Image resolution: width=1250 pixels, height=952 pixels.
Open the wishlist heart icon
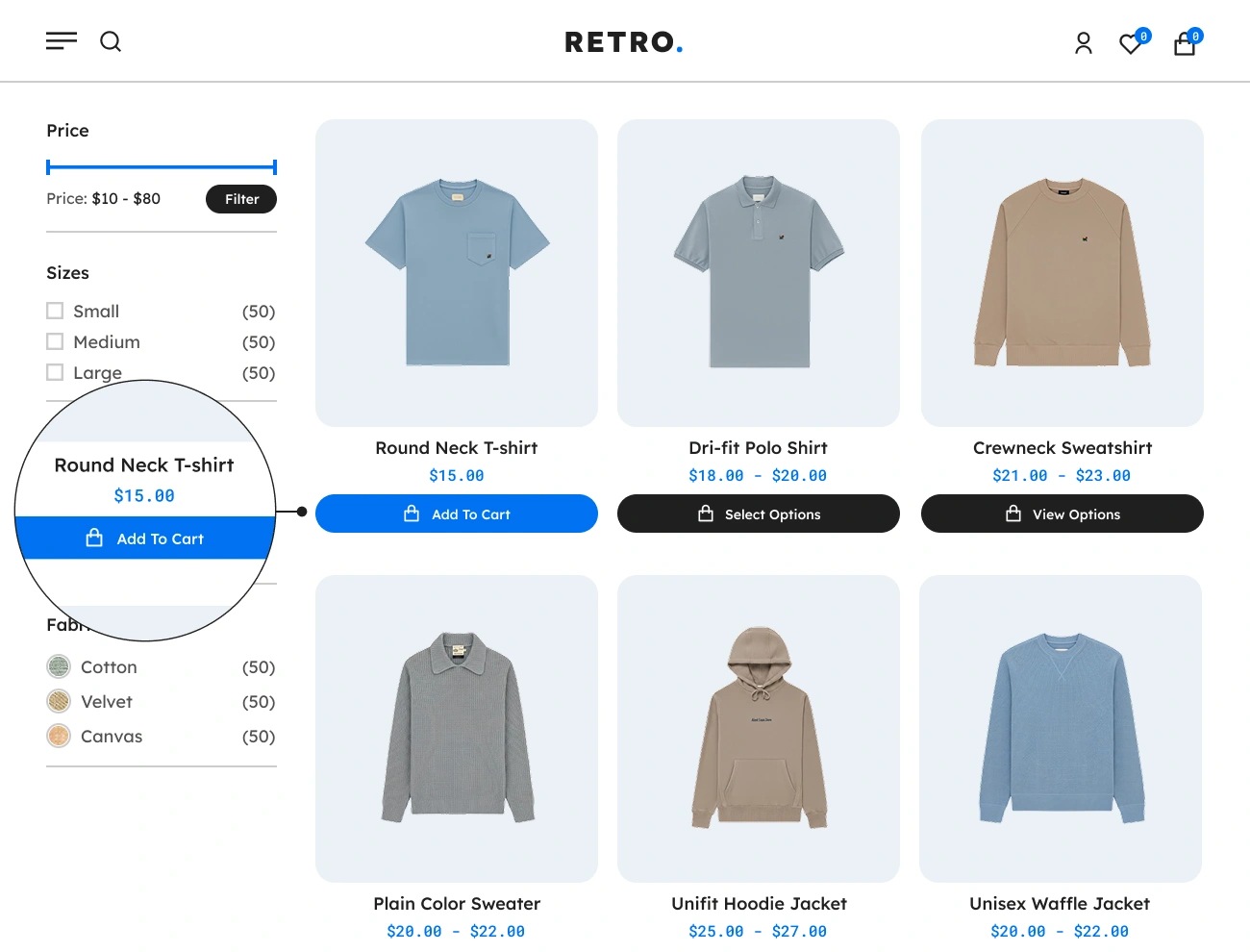tap(1131, 43)
